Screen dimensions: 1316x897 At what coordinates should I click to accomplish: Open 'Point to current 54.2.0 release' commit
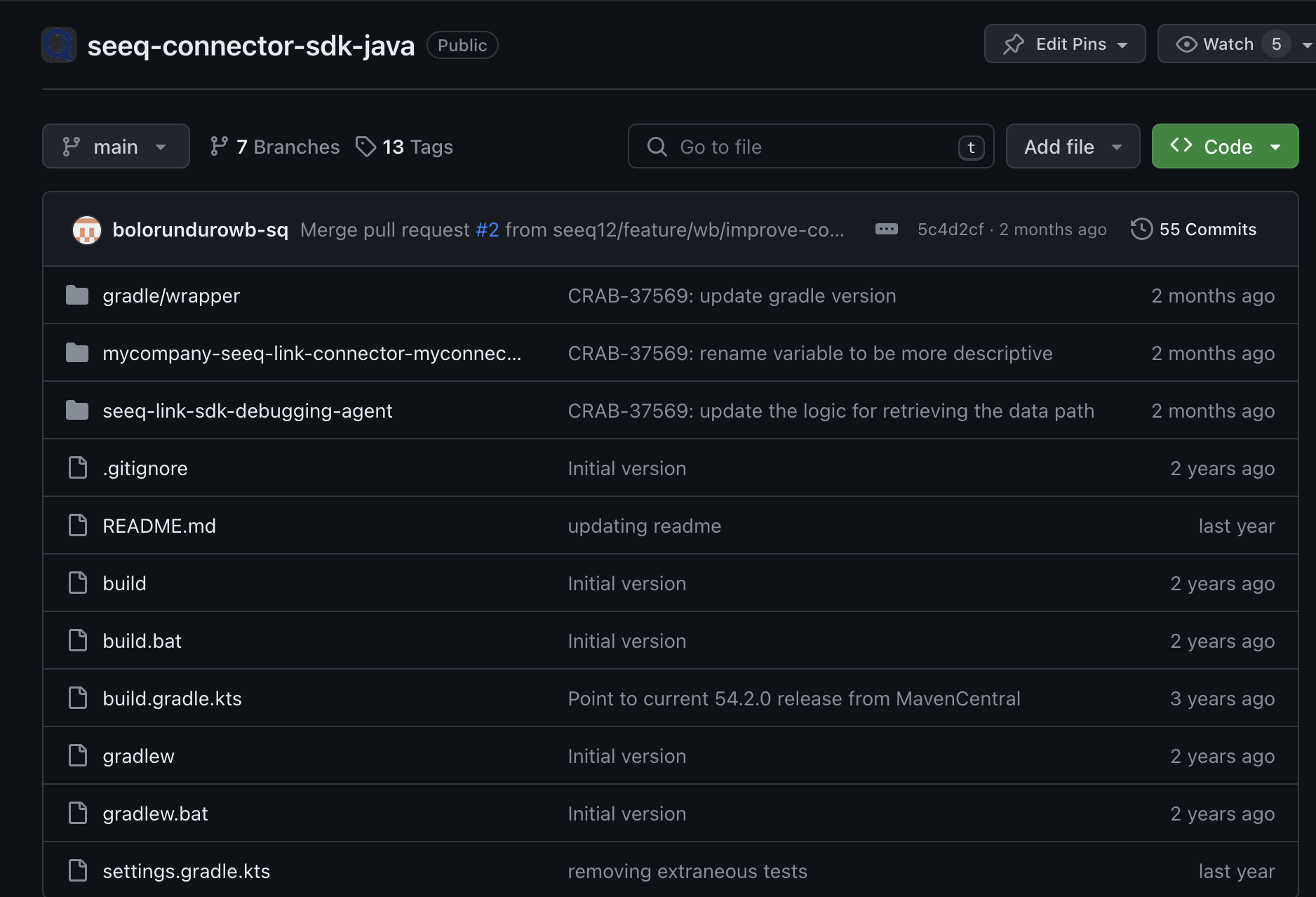pos(794,698)
